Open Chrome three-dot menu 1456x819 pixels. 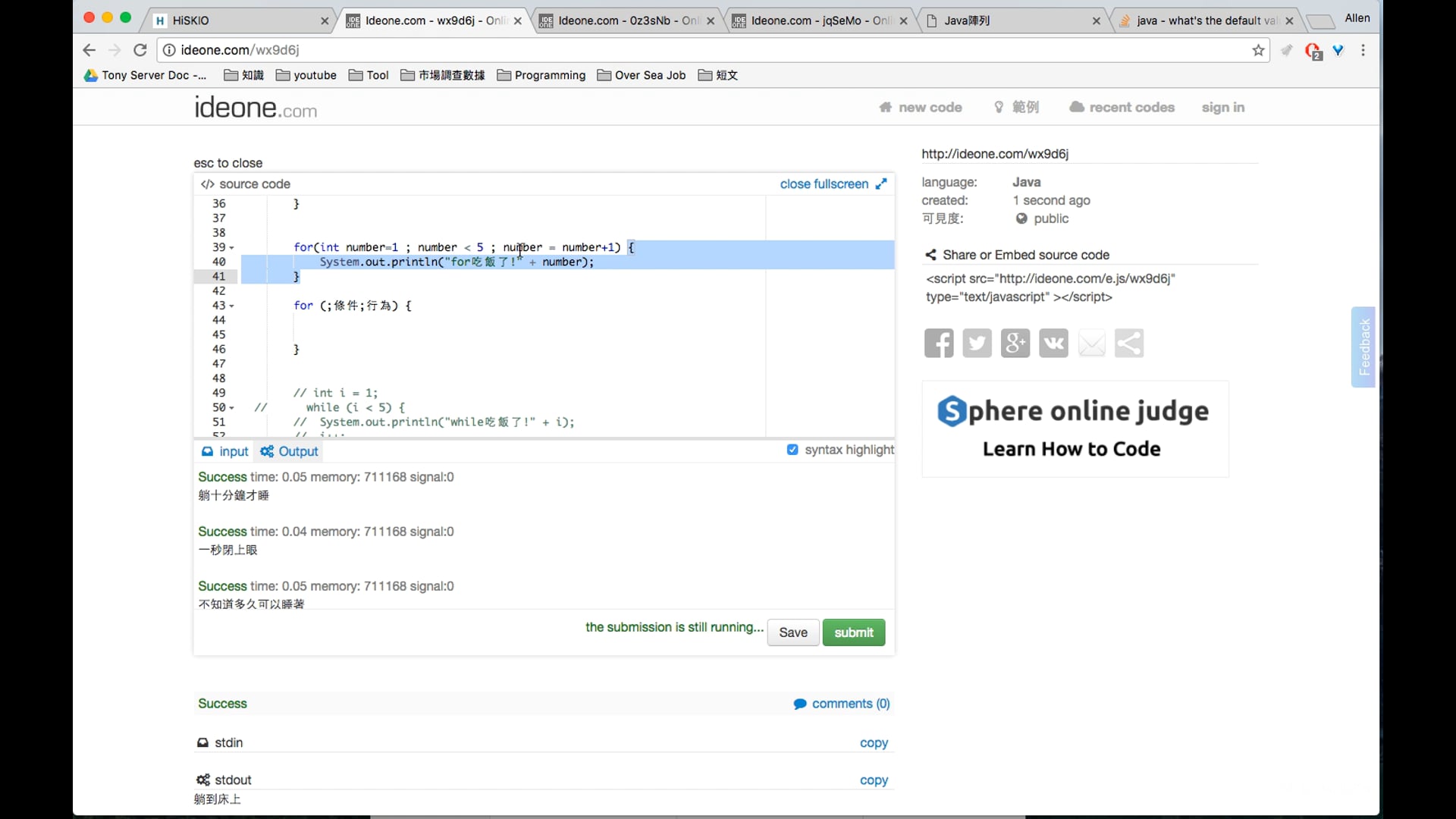pyautogui.click(x=1363, y=50)
